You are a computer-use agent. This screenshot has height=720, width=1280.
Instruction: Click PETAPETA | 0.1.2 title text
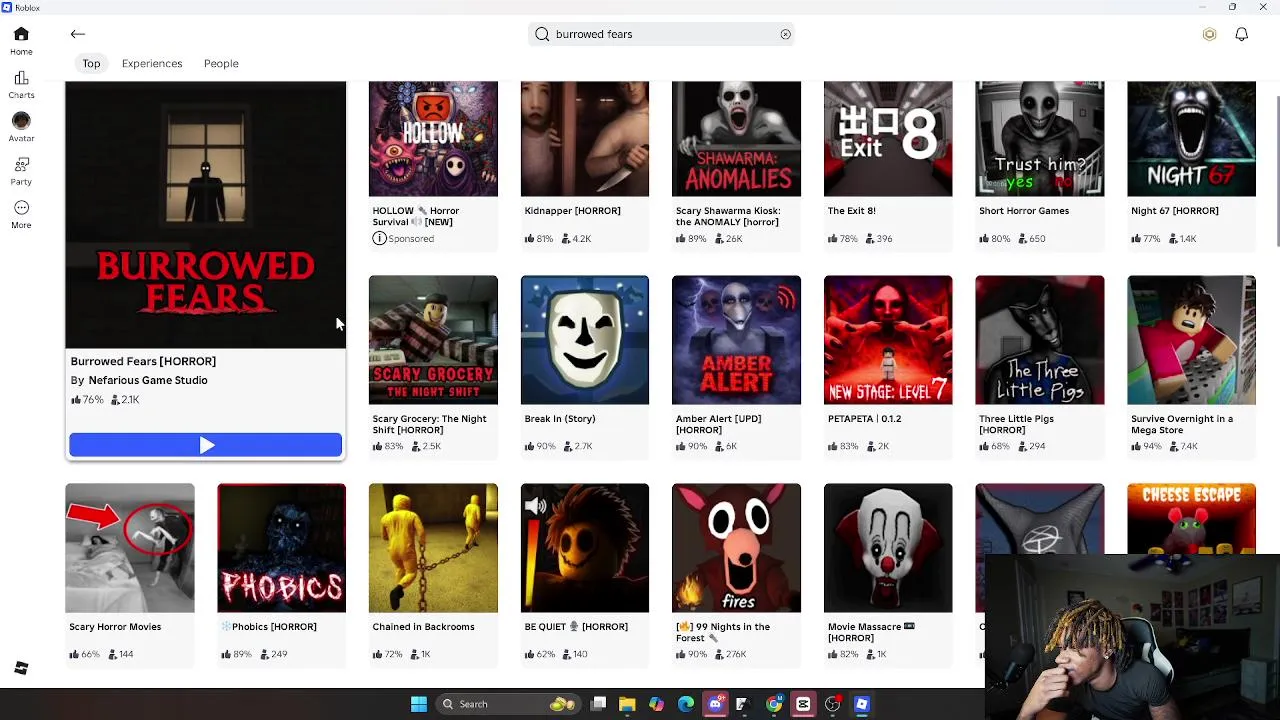(x=864, y=419)
